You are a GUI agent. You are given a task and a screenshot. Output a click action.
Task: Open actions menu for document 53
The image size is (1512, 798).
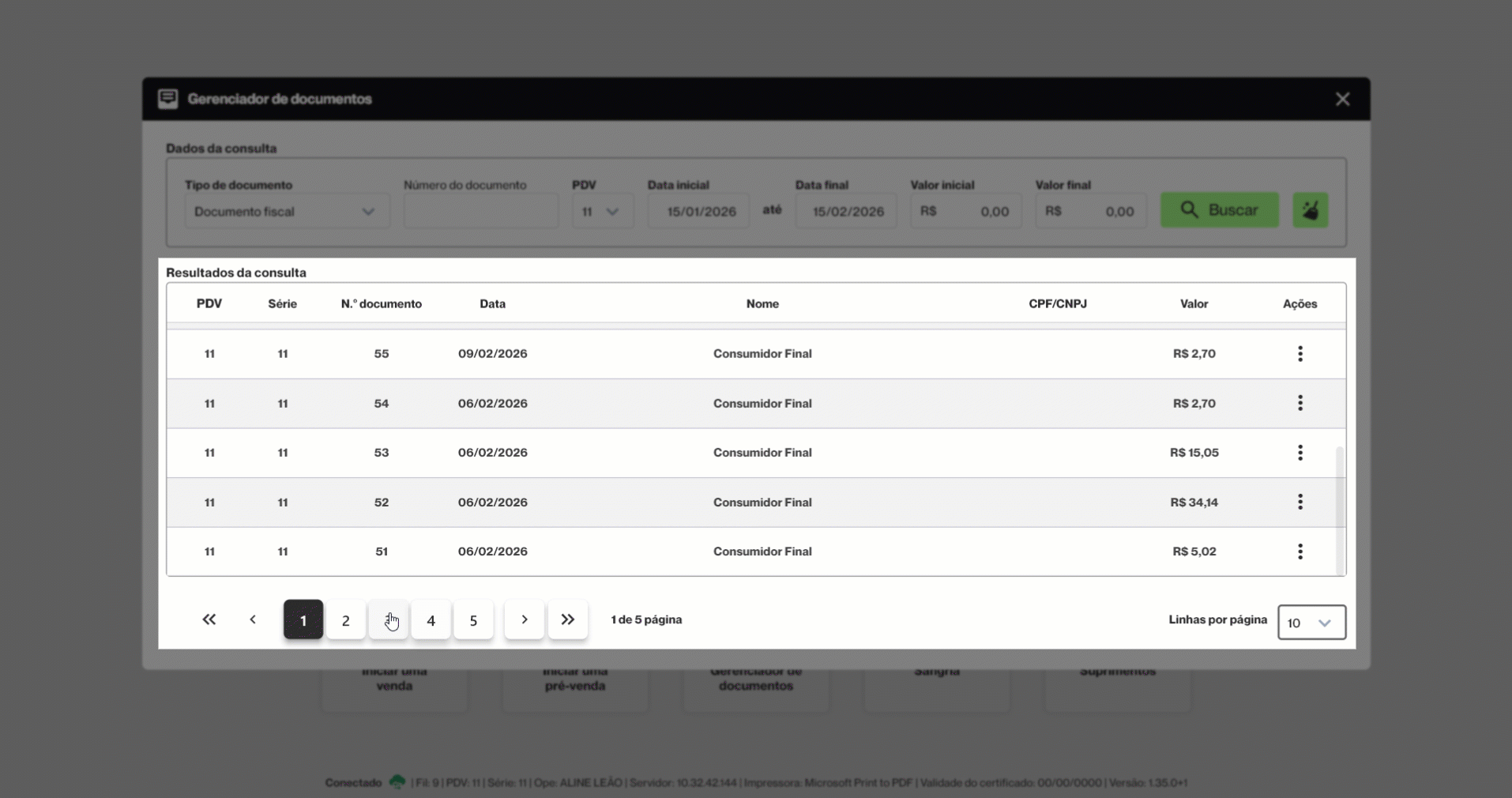click(1299, 453)
